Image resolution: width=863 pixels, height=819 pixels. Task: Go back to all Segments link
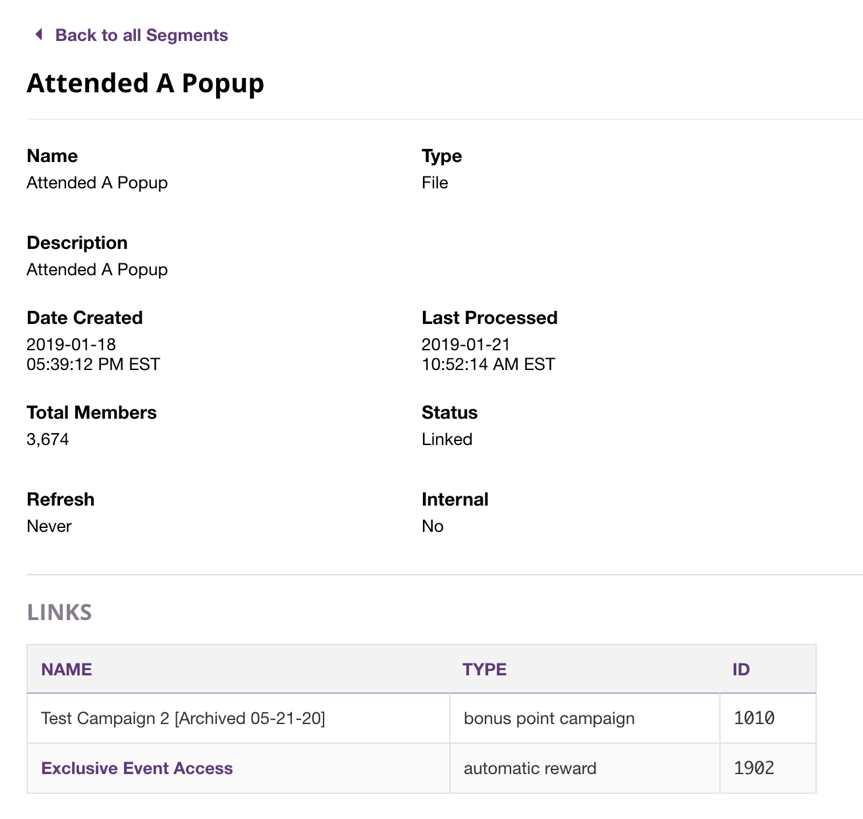(x=141, y=35)
